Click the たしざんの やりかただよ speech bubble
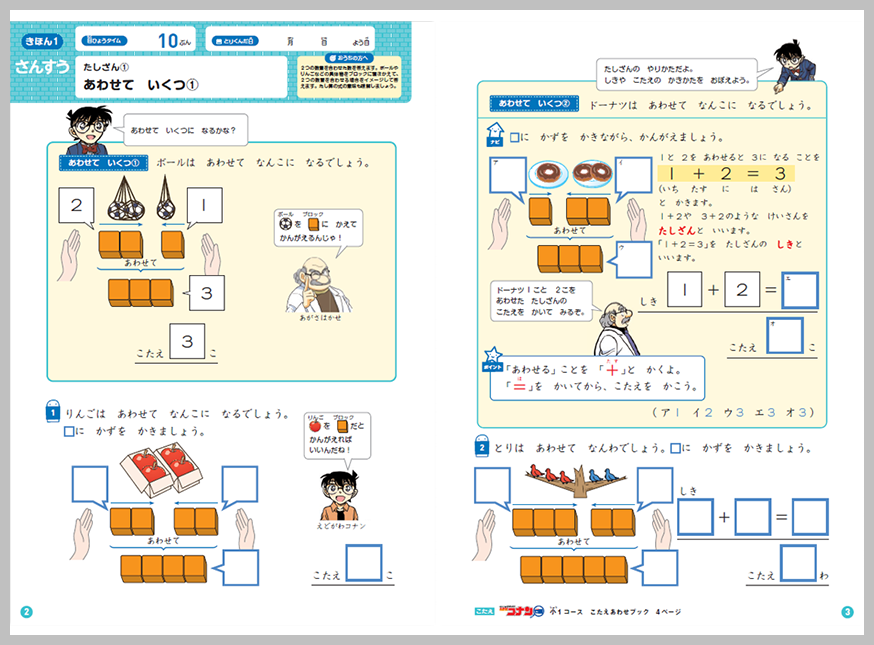 tap(677, 75)
